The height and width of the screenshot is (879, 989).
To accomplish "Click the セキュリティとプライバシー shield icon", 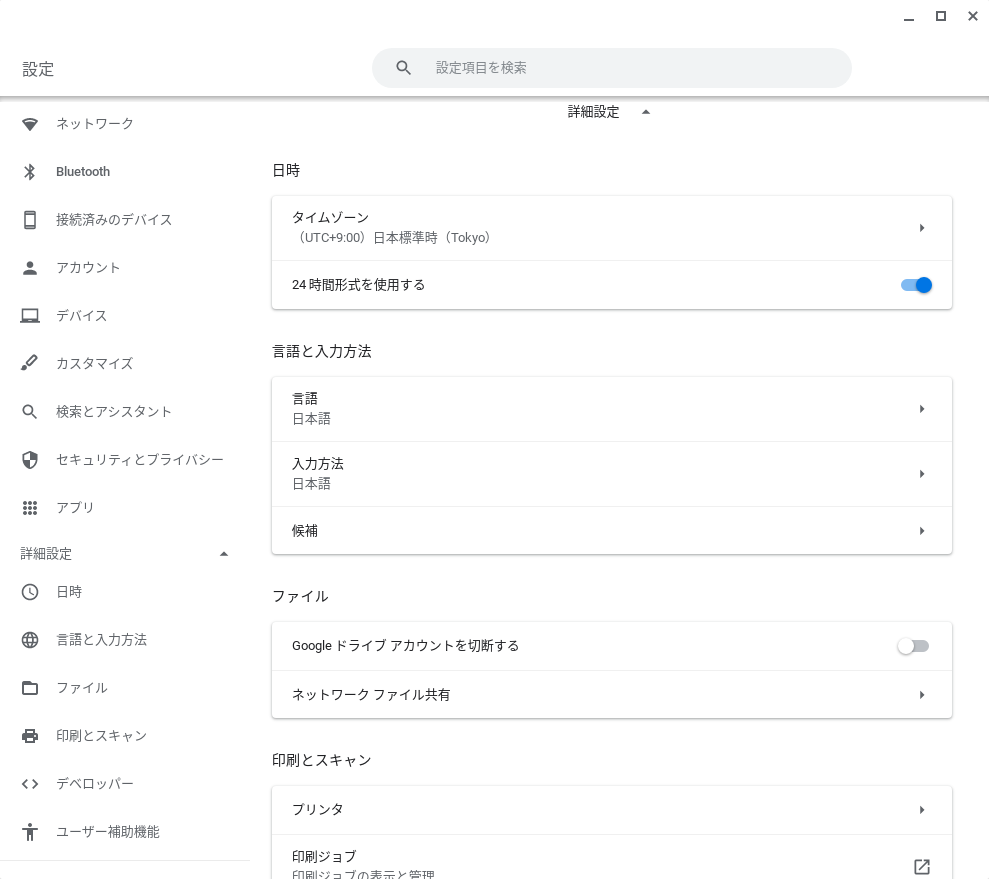I will [x=30, y=460].
